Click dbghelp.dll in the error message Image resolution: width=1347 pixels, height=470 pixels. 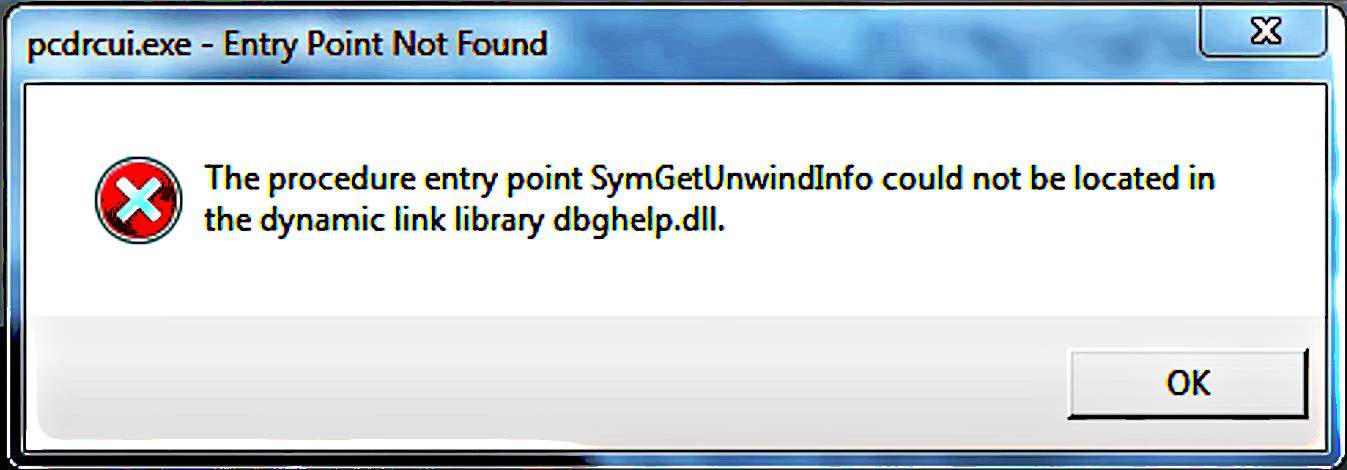point(637,221)
